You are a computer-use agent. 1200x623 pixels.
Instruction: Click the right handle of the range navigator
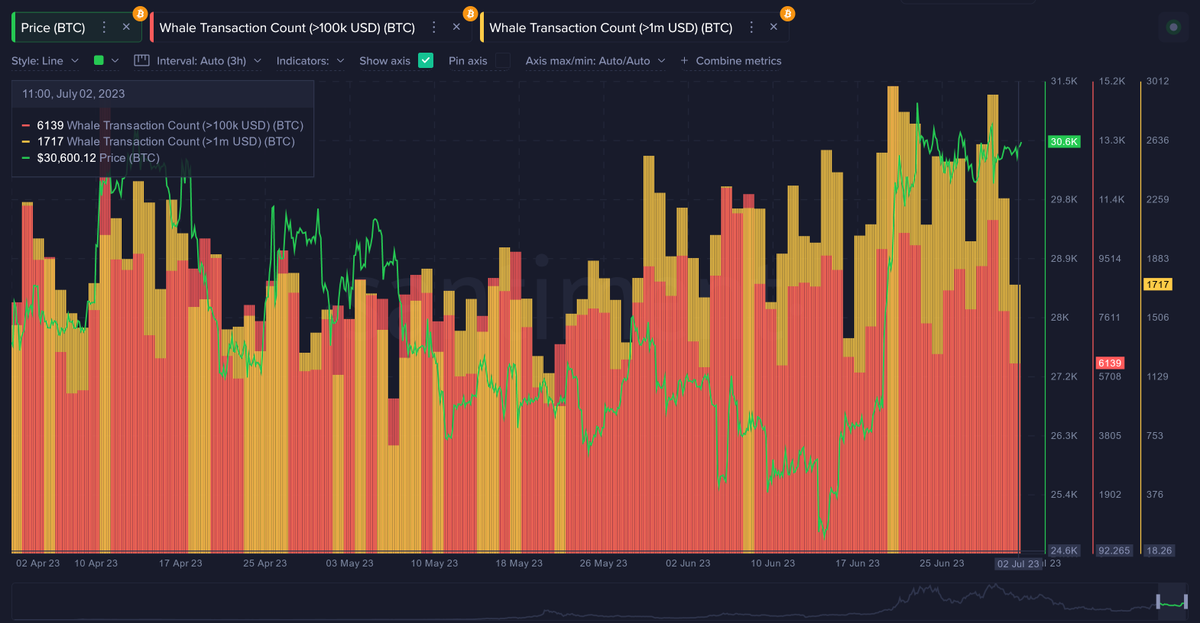[1188, 601]
